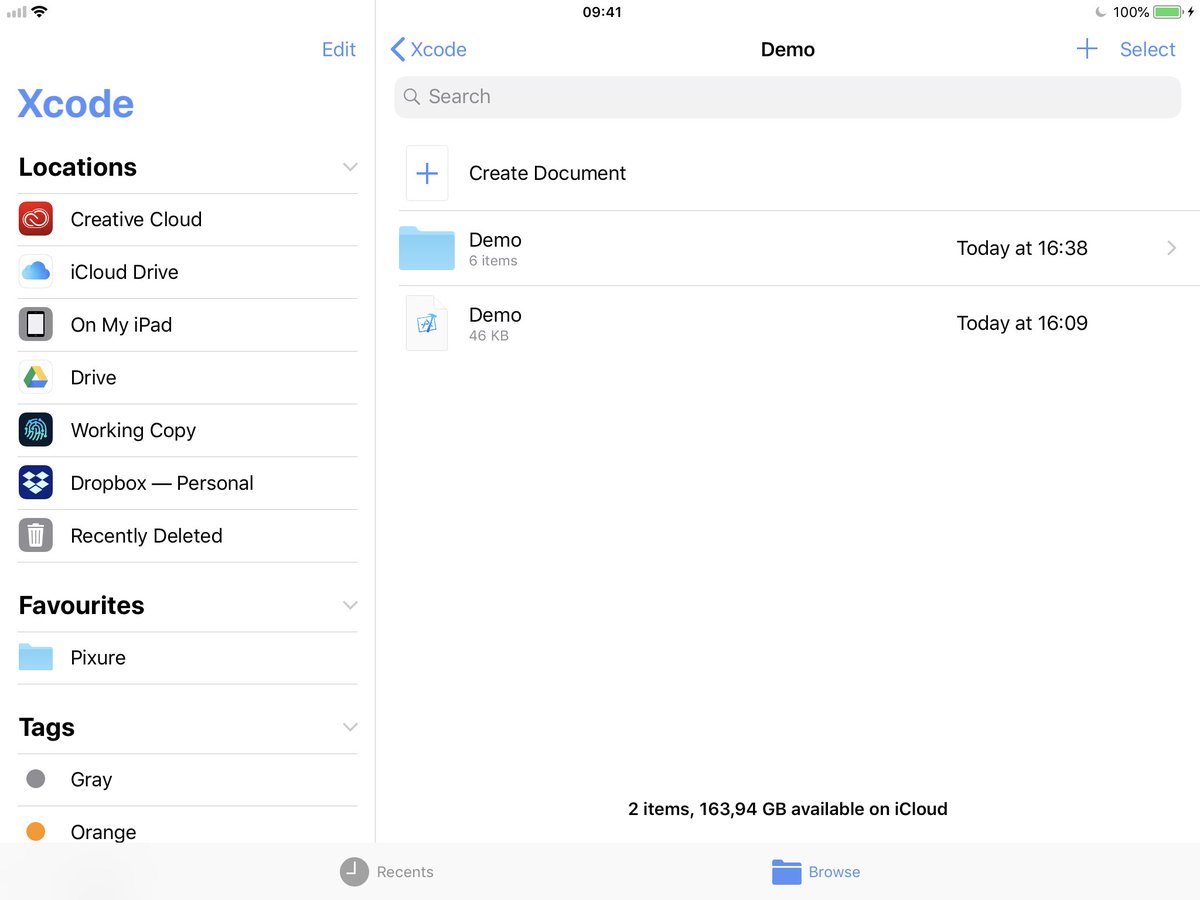Open Recently Deleted label
Screen dimensions: 1200x900
146,536
